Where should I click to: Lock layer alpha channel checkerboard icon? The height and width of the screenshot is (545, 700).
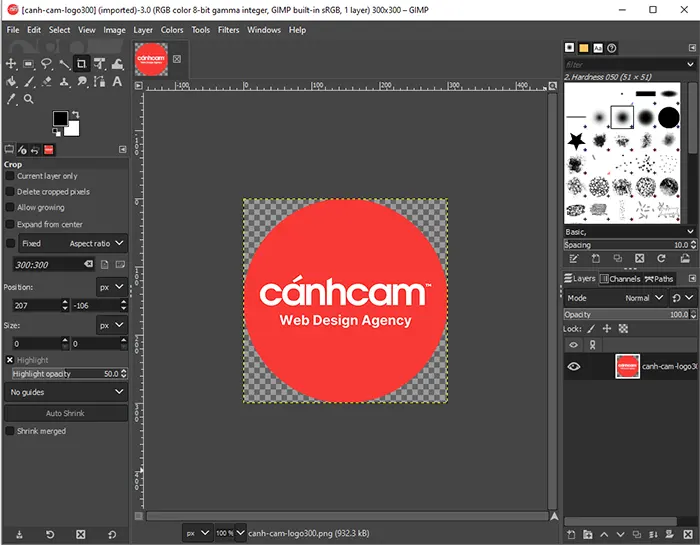[x=623, y=329]
